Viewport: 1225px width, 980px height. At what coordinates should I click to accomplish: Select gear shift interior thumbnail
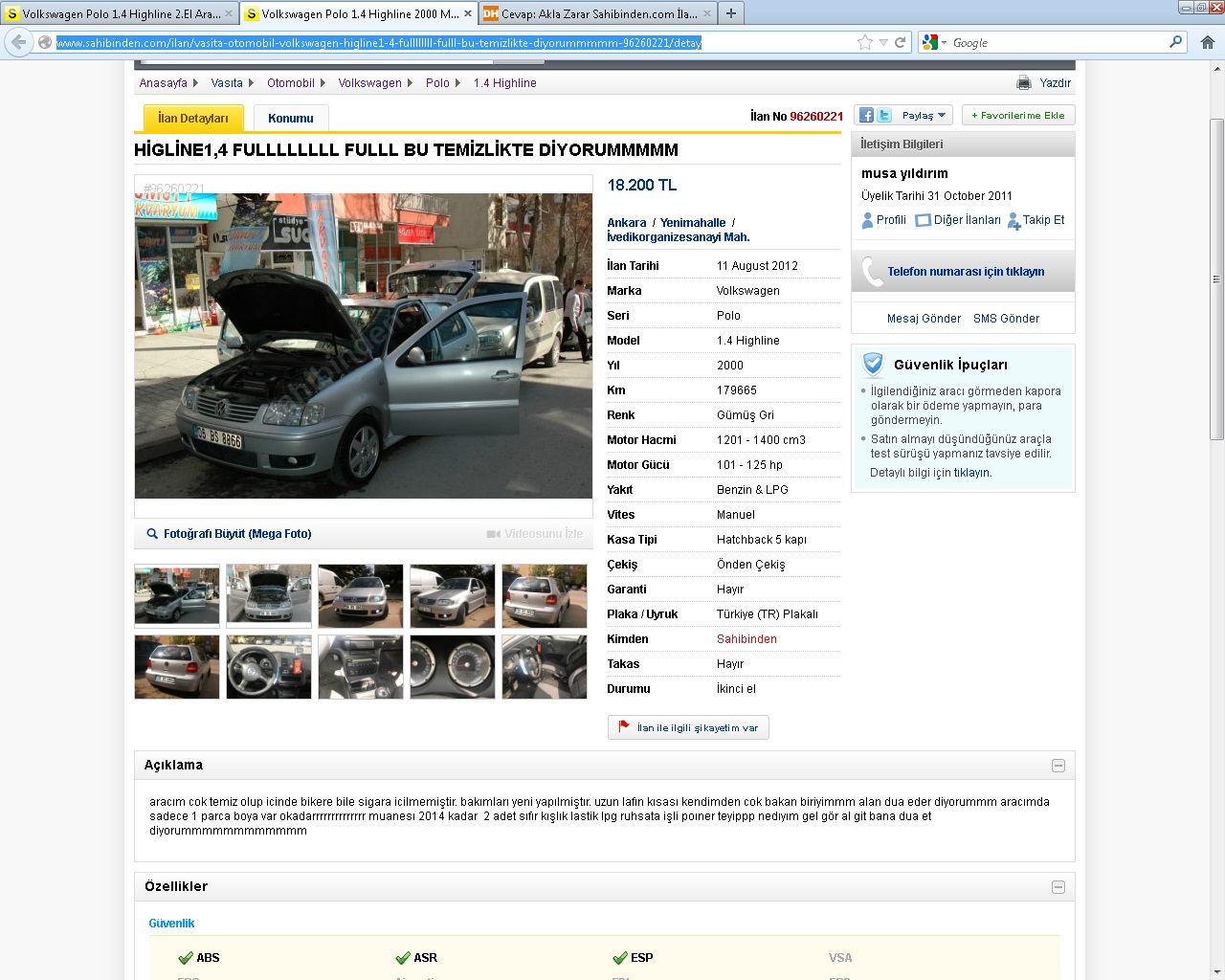[361, 667]
